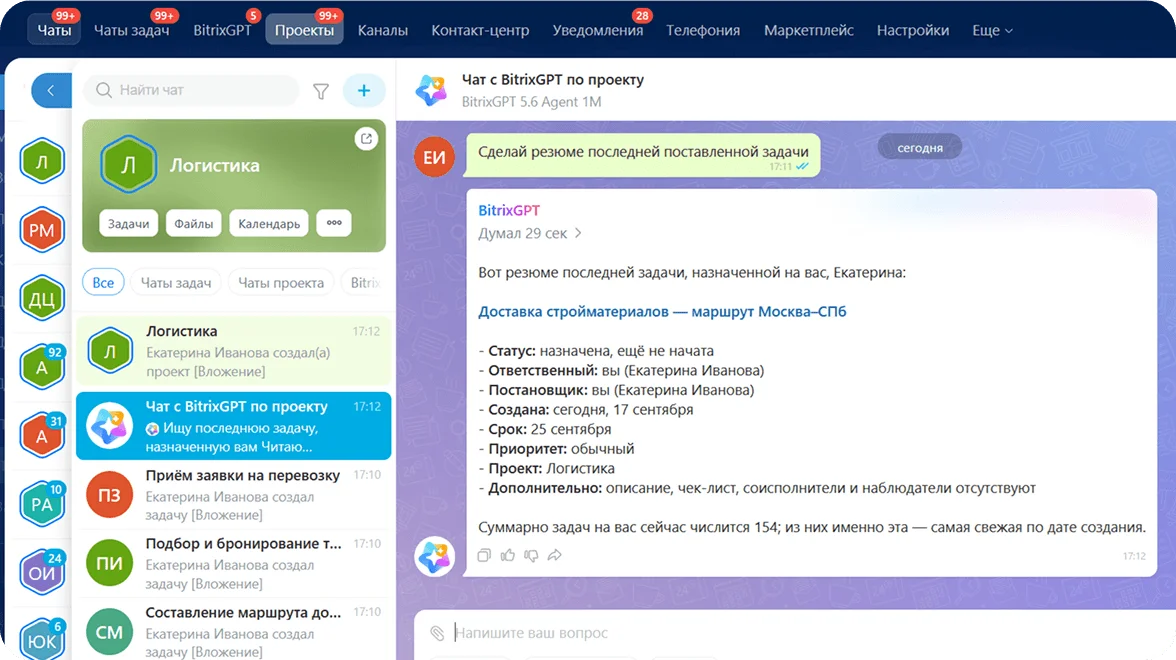Open the BitrixGPT top tab
The image size is (1176, 660).
222,30
